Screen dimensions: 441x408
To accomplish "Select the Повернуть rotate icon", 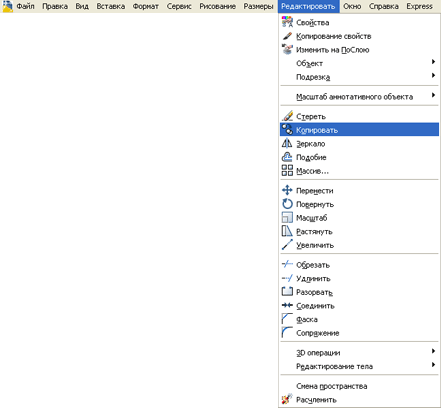I will coord(287,204).
